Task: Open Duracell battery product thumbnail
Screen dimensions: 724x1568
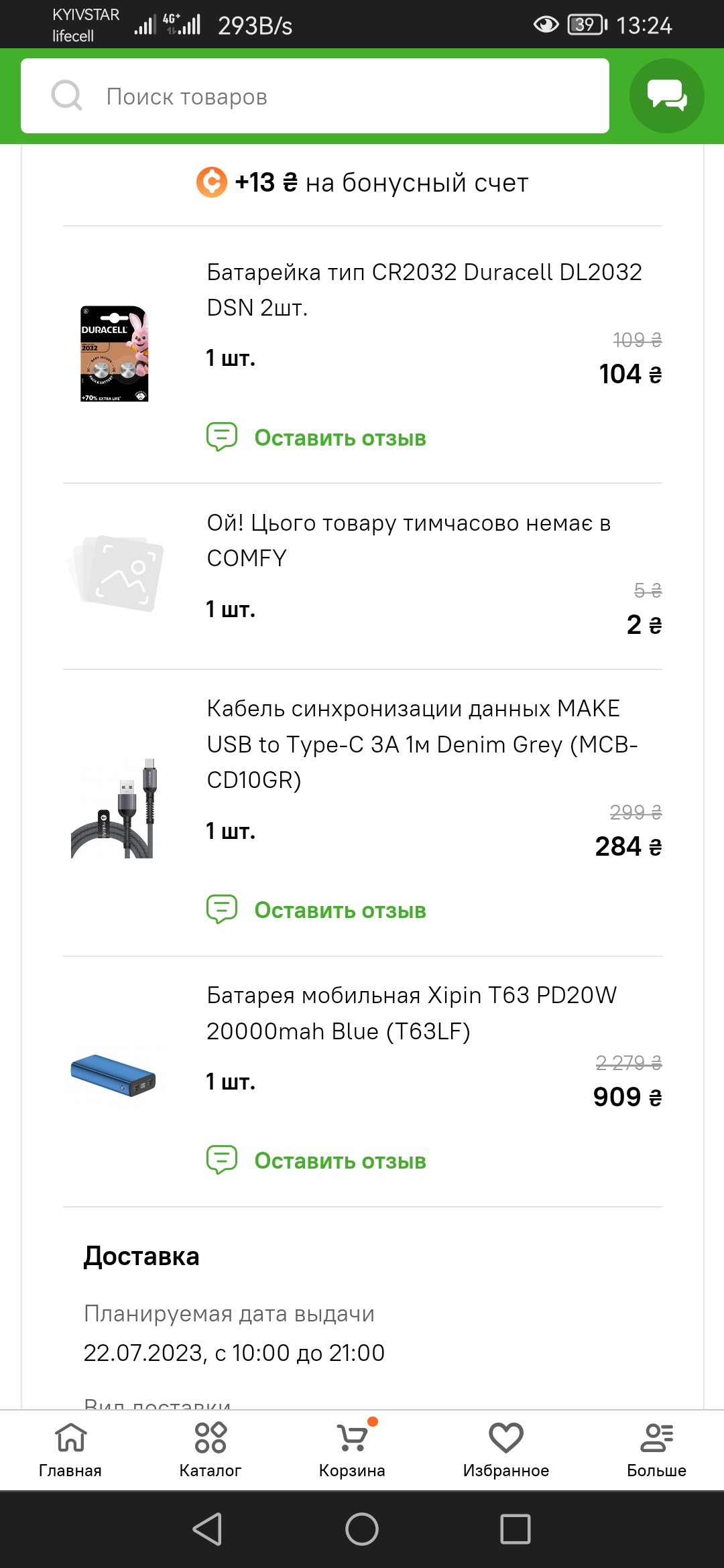Action: (x=114, y=354)
